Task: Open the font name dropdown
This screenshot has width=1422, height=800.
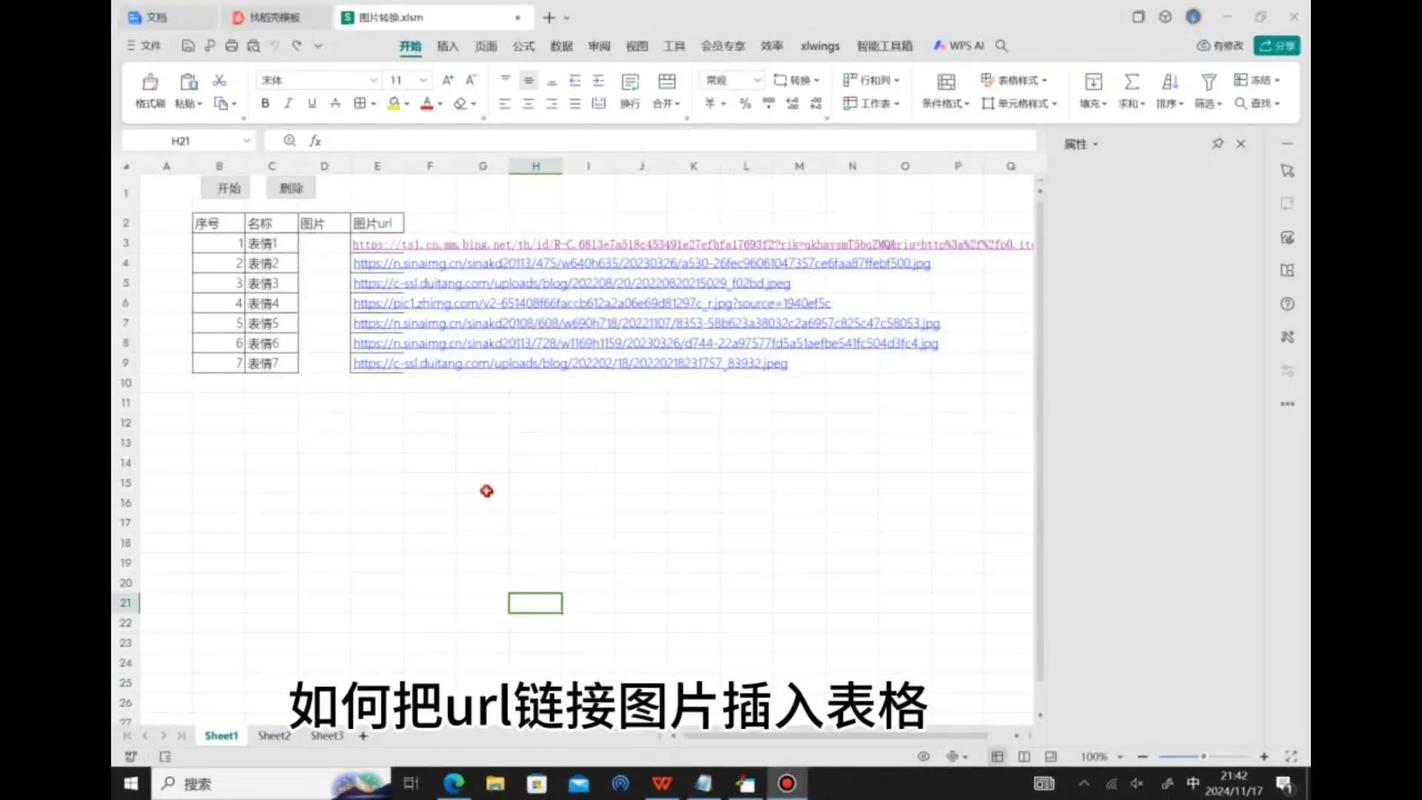Action: 373,80
